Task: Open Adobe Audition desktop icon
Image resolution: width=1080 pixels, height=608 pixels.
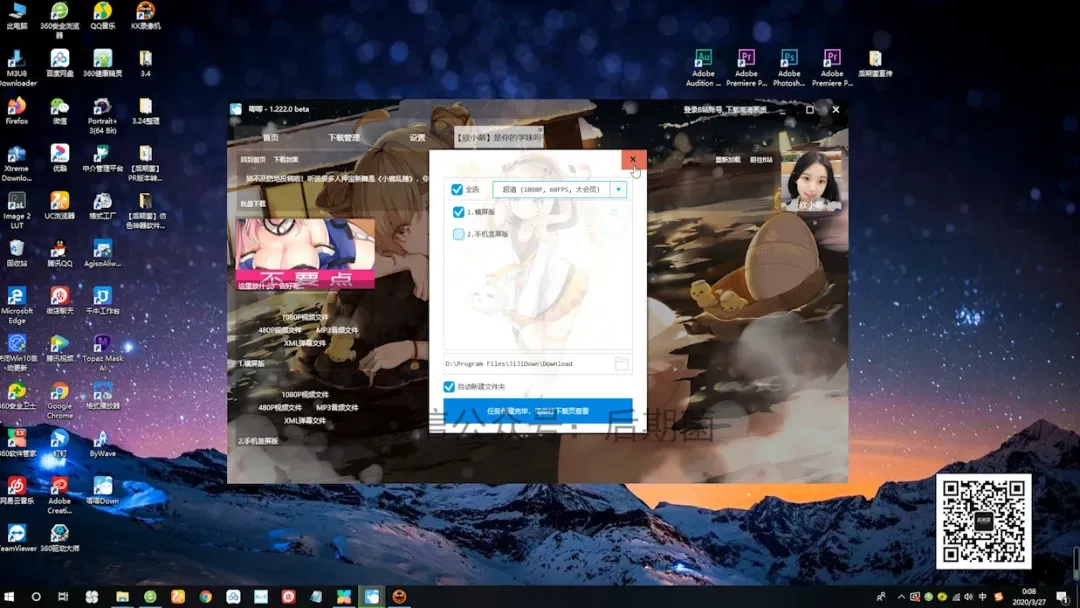Action: [x=703, y=67]
